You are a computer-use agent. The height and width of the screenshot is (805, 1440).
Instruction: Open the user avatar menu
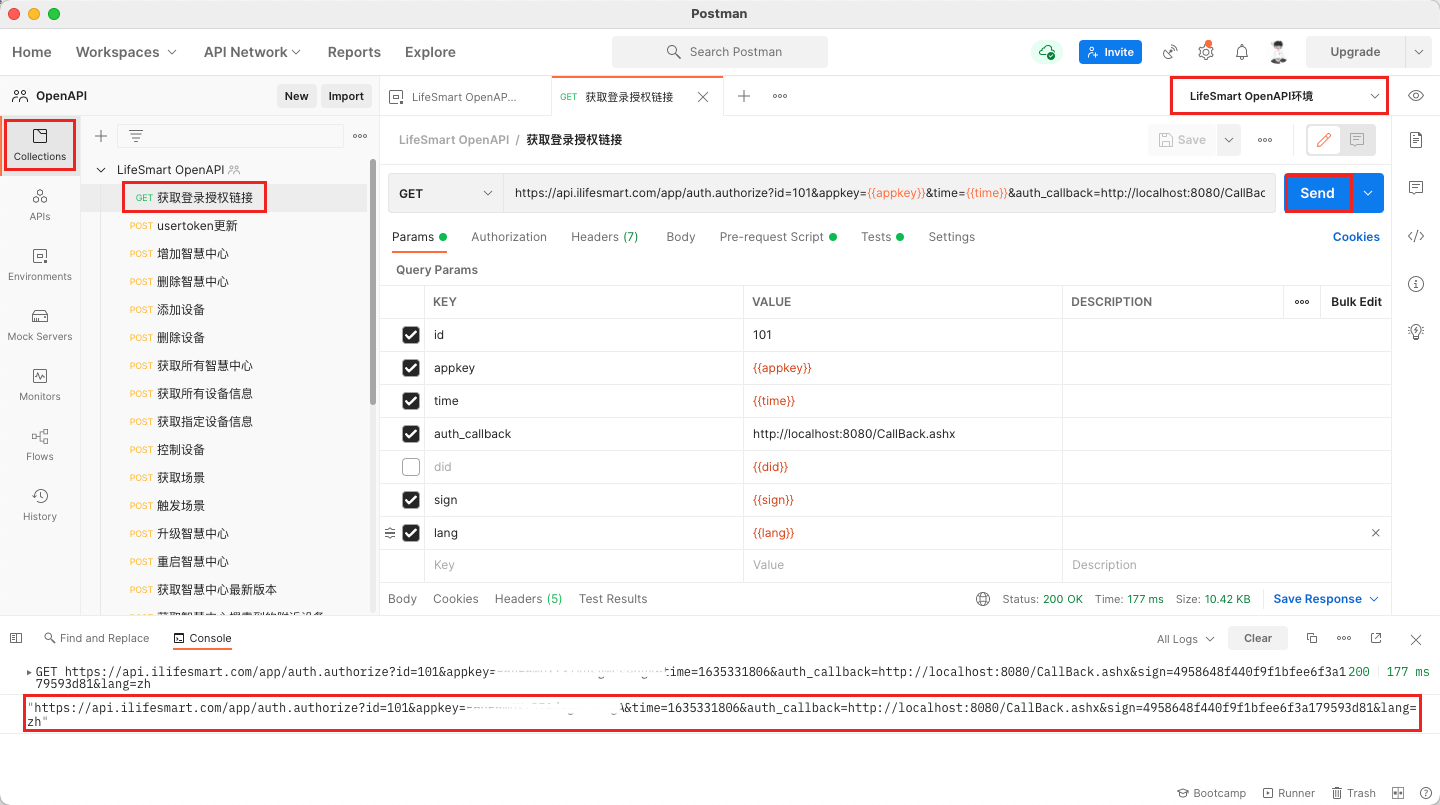click(1278, 52)
